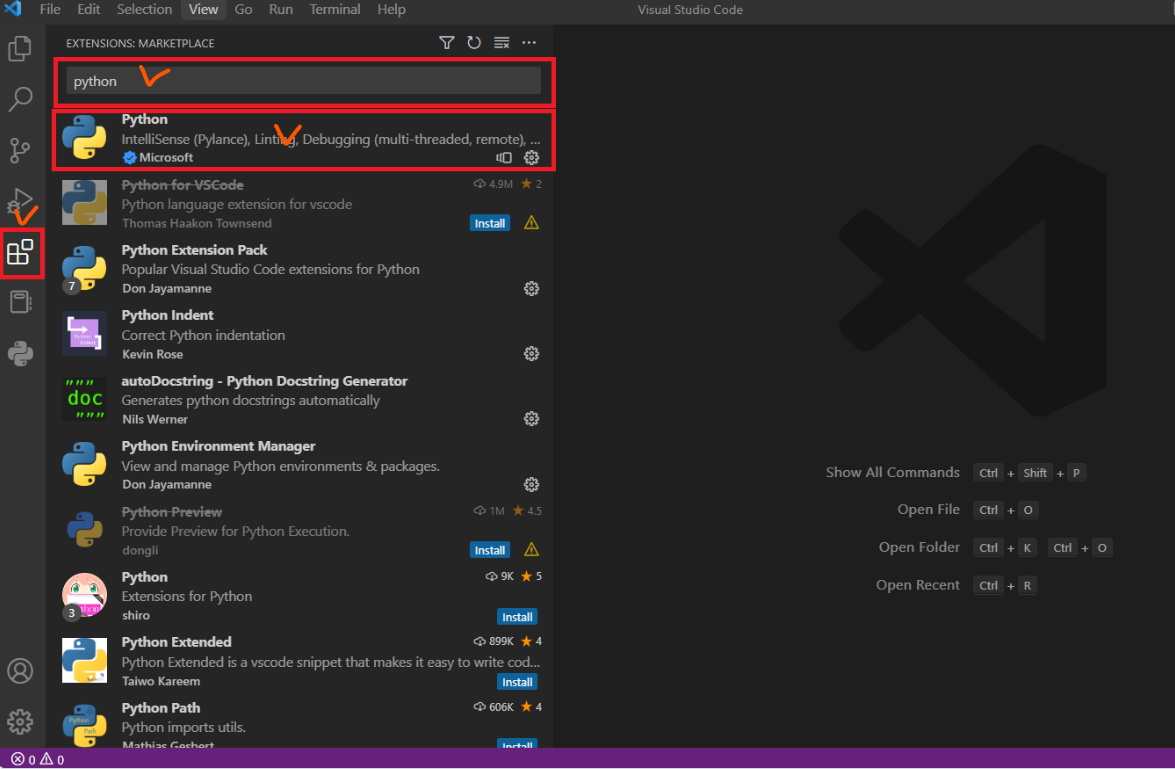The width and height of the screenshot is (1175, 769).
Task: Open the Edit menu
Action: point(88,10)
